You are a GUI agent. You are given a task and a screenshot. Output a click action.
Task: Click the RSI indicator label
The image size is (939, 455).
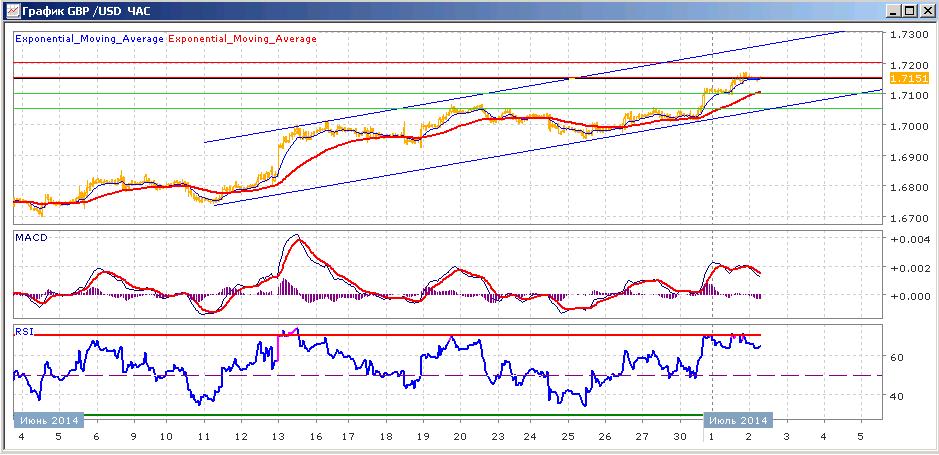pyautogui.click(x=25, y=331)
